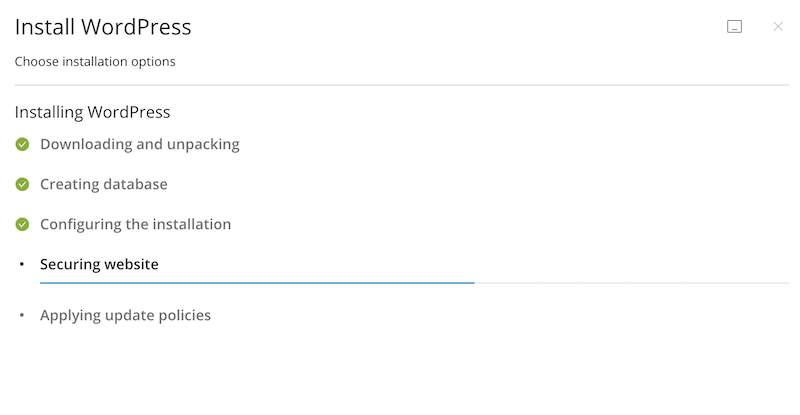Click green check beside Creating database

pyautogui.click(x=22, y=184)
